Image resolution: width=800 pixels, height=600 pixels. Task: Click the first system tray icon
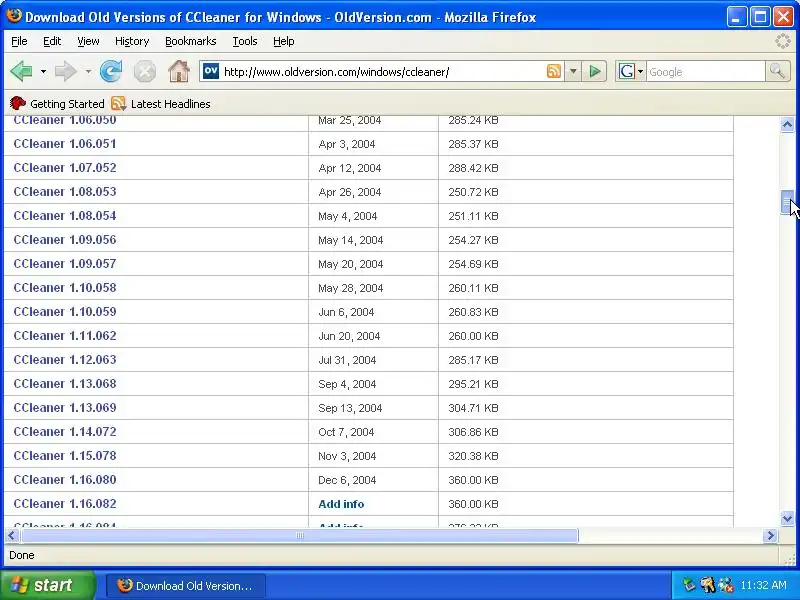[689, 585]
